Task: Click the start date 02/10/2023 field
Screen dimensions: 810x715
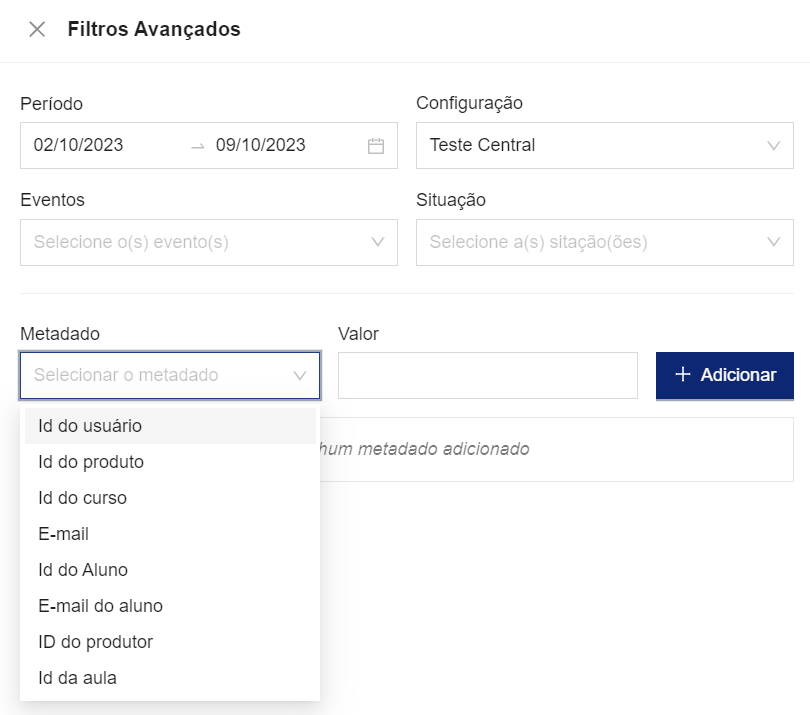Action: tap(79, 145)
